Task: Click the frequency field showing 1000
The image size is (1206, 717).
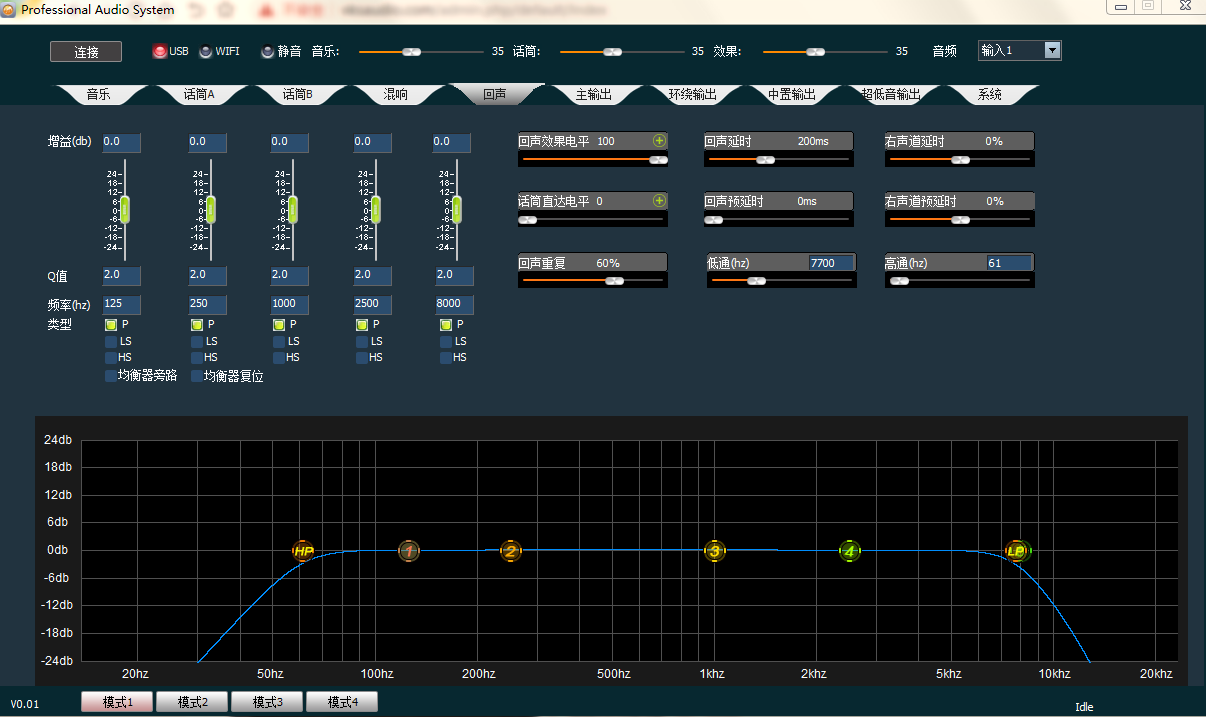Action: coord(289,304)
